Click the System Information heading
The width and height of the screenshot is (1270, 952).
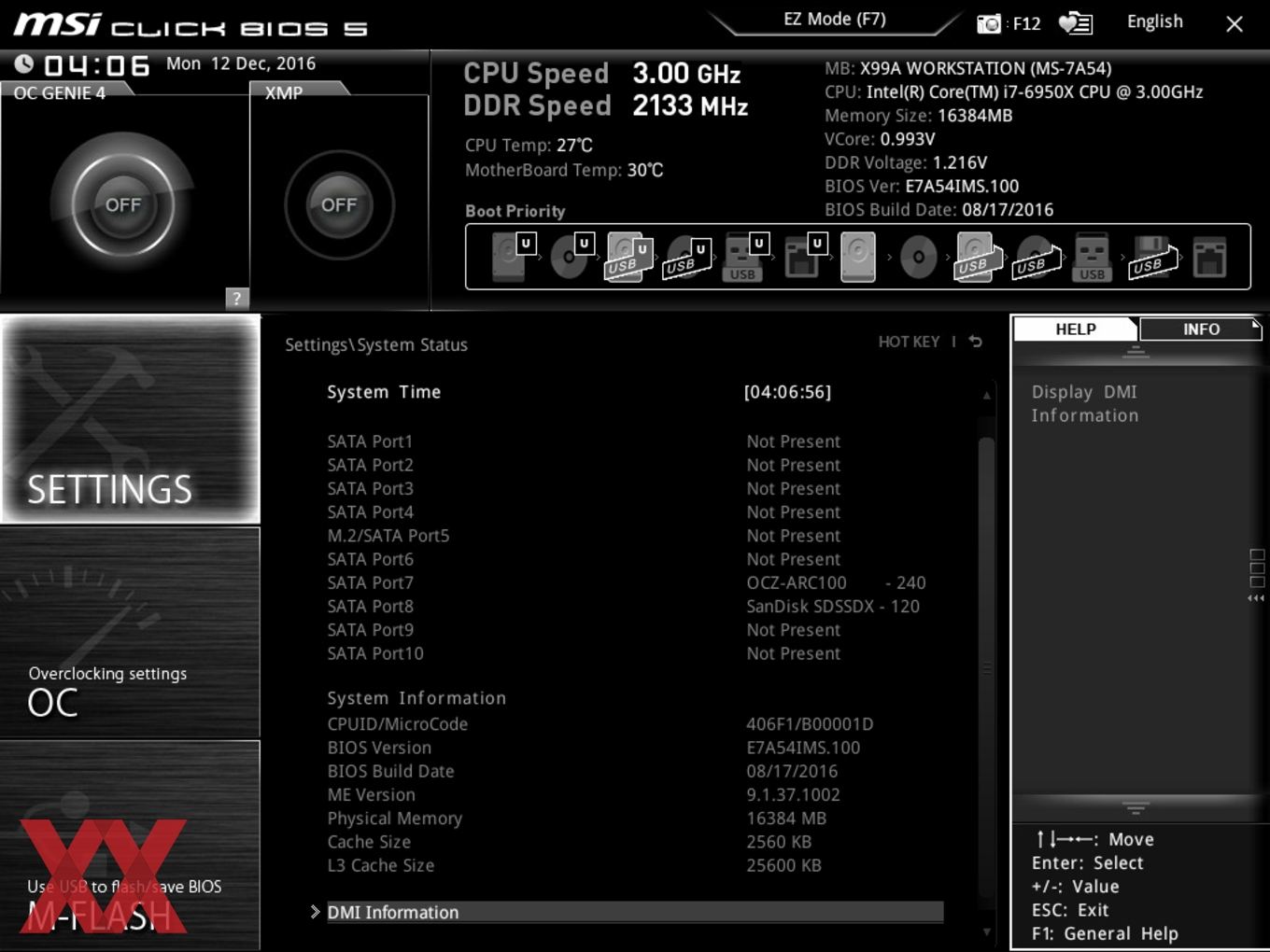click(x=416, y=698)
